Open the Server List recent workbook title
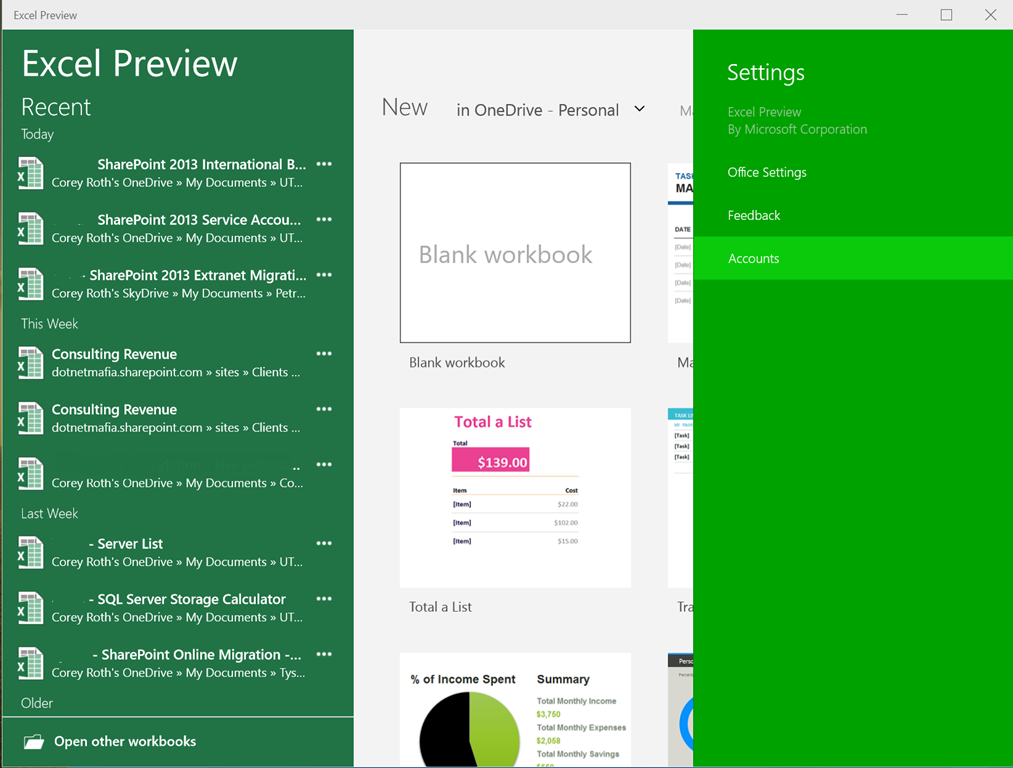The height and width of the screenshot is (768, 1013). [x=126, y=545]
